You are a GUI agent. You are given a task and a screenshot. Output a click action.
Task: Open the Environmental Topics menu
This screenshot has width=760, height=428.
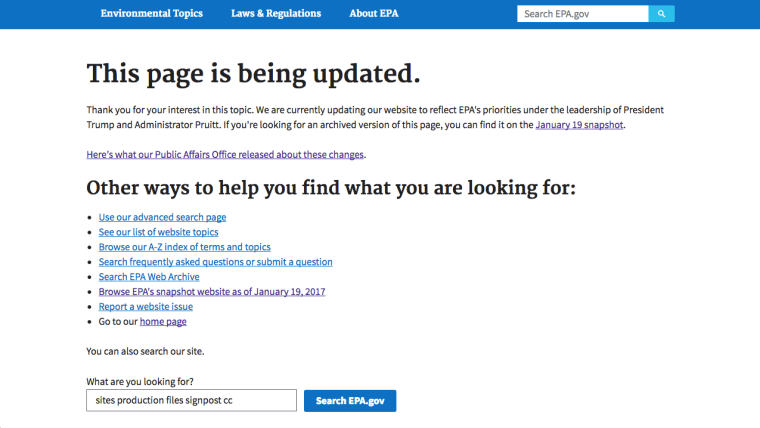pyautogui.click(x=152, y=14)
